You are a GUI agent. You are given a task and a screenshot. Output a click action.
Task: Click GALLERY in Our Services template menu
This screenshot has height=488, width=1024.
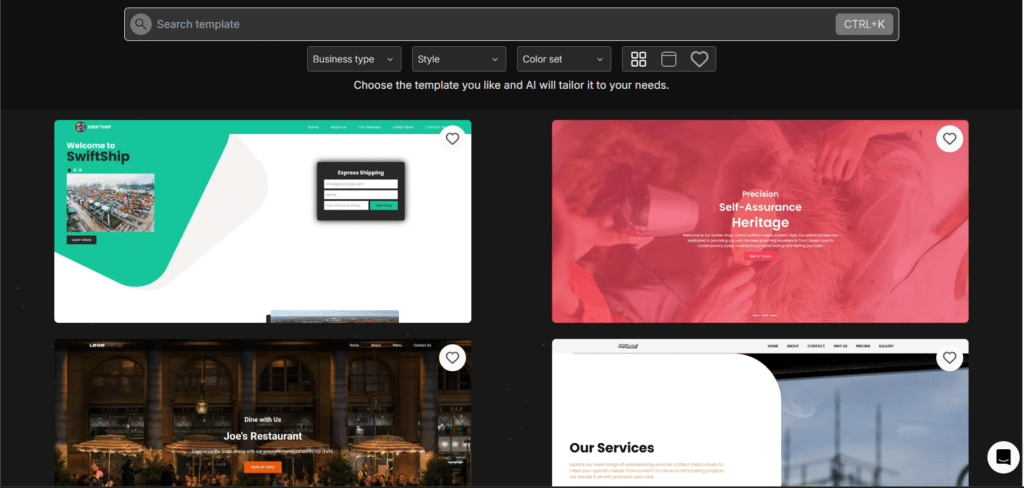pyautogui.click(x=886, y=346)
